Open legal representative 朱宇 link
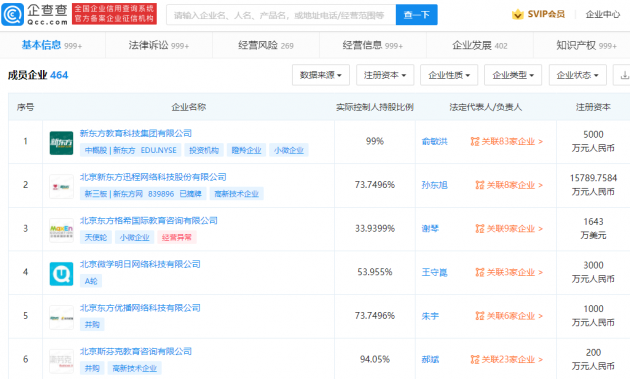 pos(430,316)
